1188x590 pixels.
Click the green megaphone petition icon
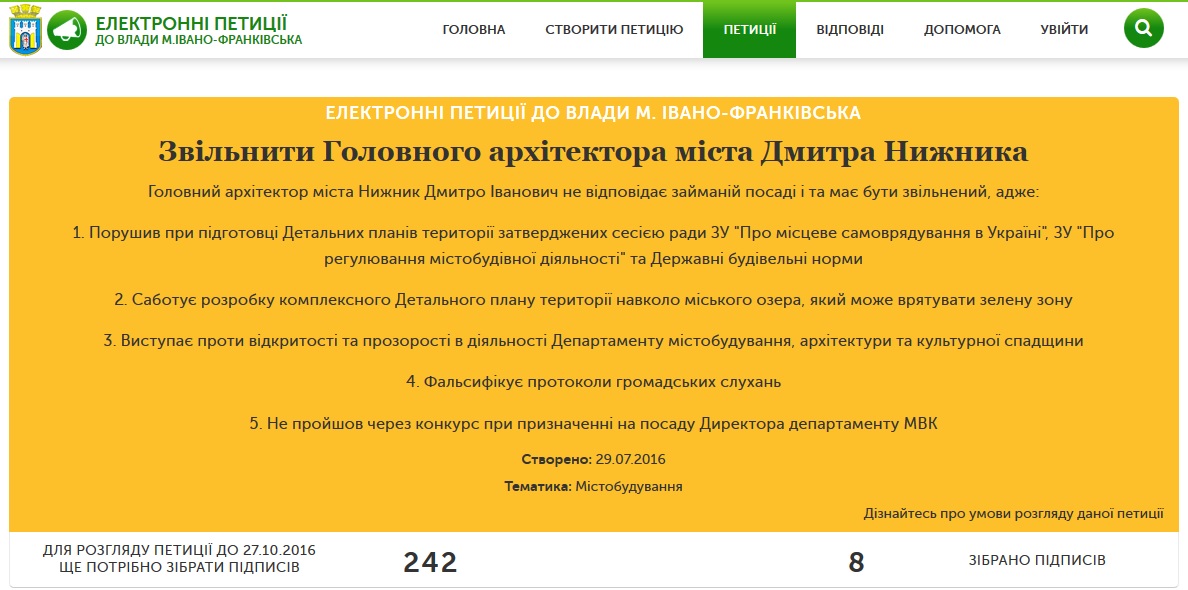pyautogui.click(x=67, y=30)
